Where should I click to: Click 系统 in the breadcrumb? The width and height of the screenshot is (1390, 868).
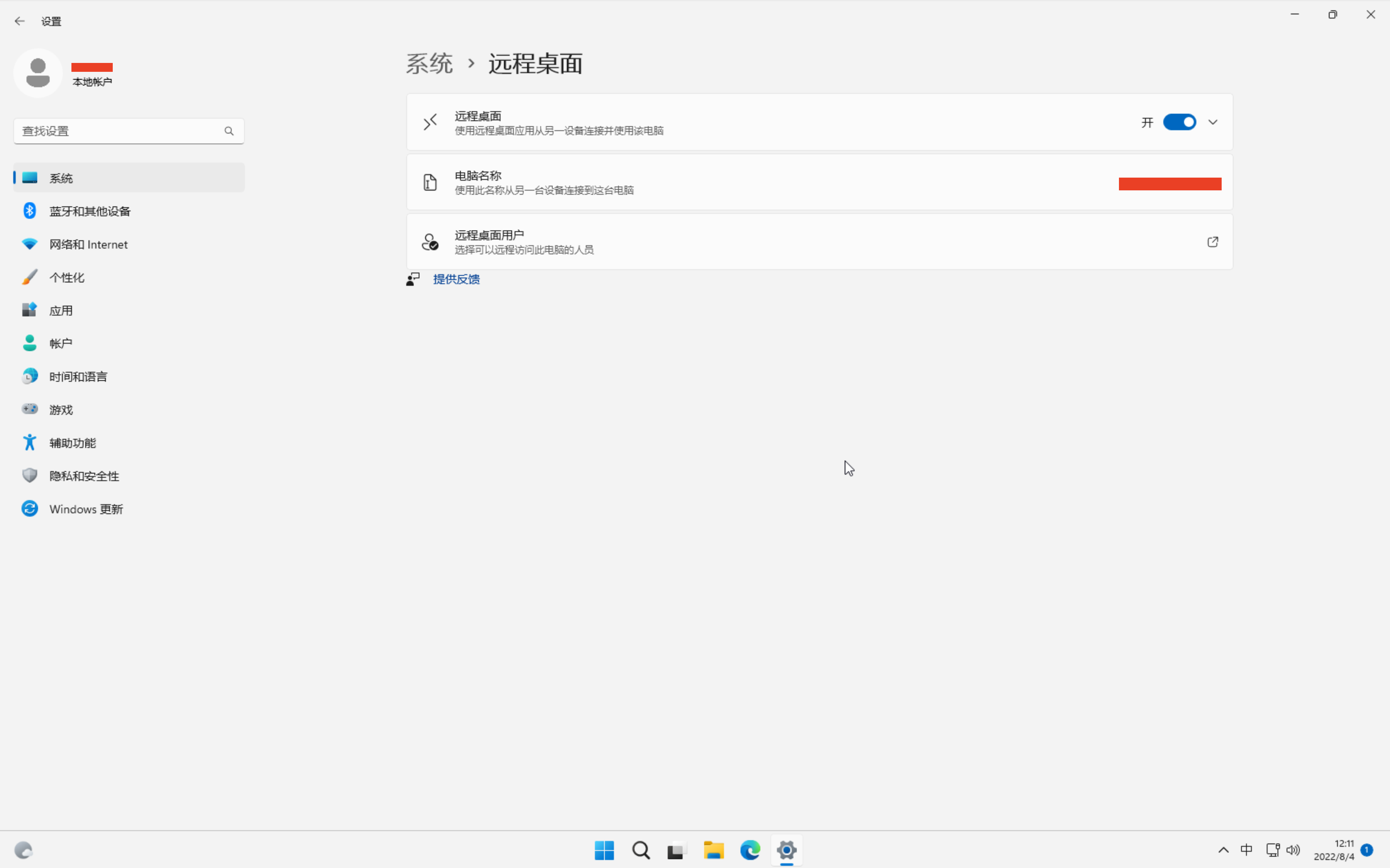click(429, 64)
